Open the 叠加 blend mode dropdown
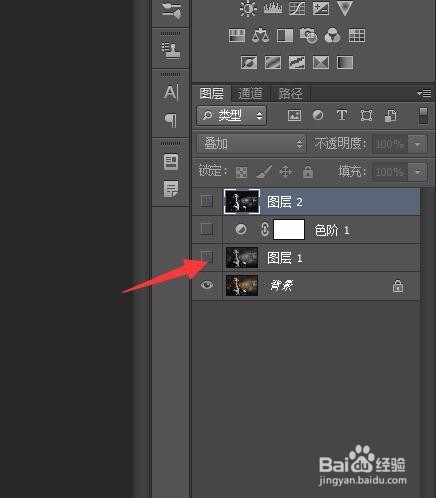 [251, 144]
